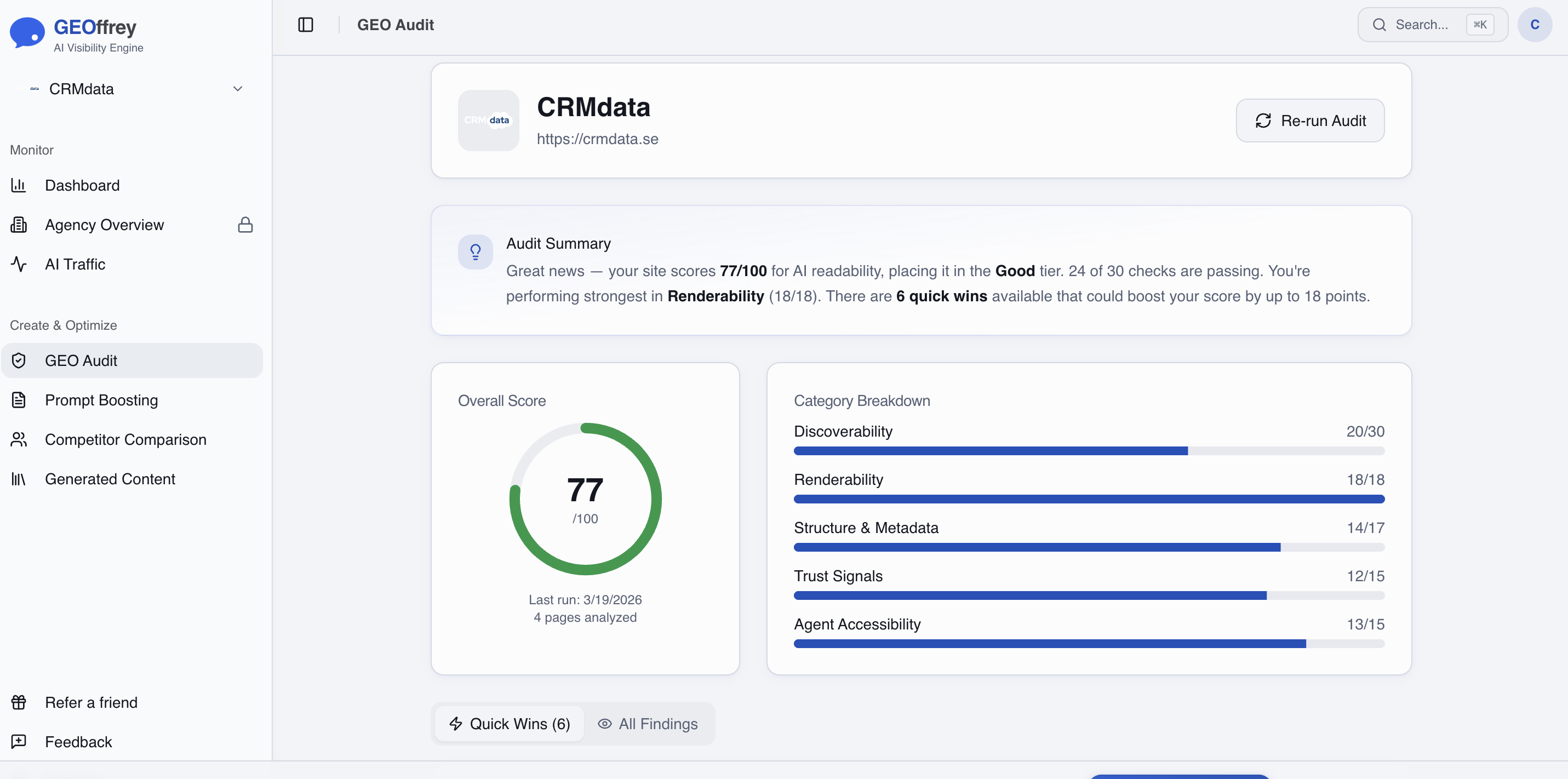Screen dimensions: 1568x779
Task: Switch to the All Findings tab
Action: [x=648, y=724]
